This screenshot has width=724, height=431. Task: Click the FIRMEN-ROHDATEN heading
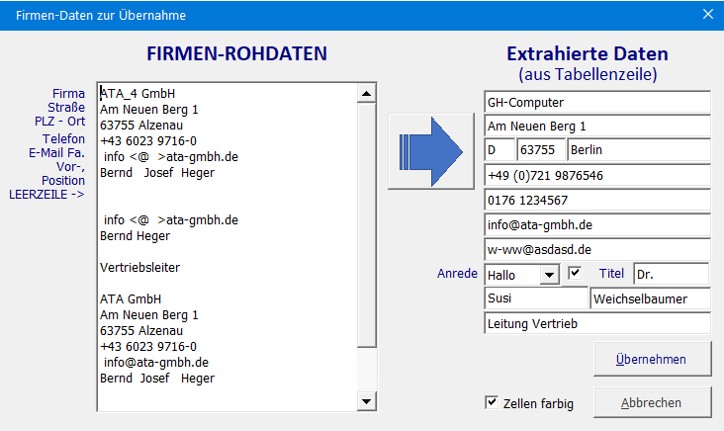click(x=237, y=54)
